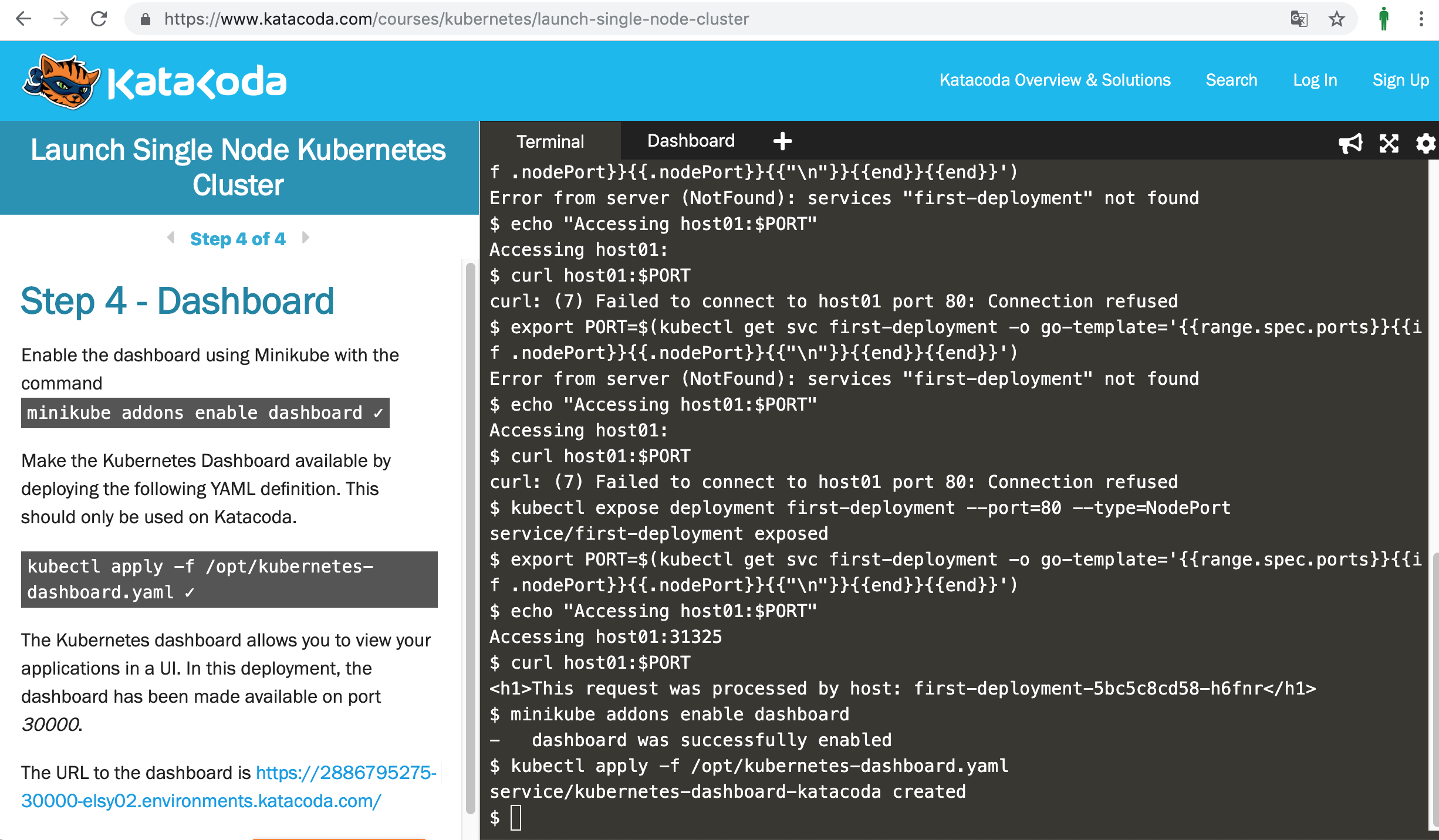Open the dashboard environment URL link

[229, 786]
